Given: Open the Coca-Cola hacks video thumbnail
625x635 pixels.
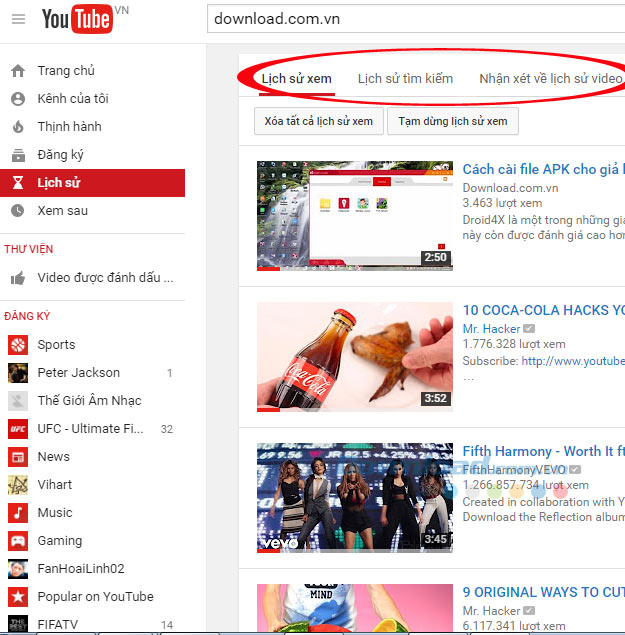Looking at the screenshot, I should [355, 357].
